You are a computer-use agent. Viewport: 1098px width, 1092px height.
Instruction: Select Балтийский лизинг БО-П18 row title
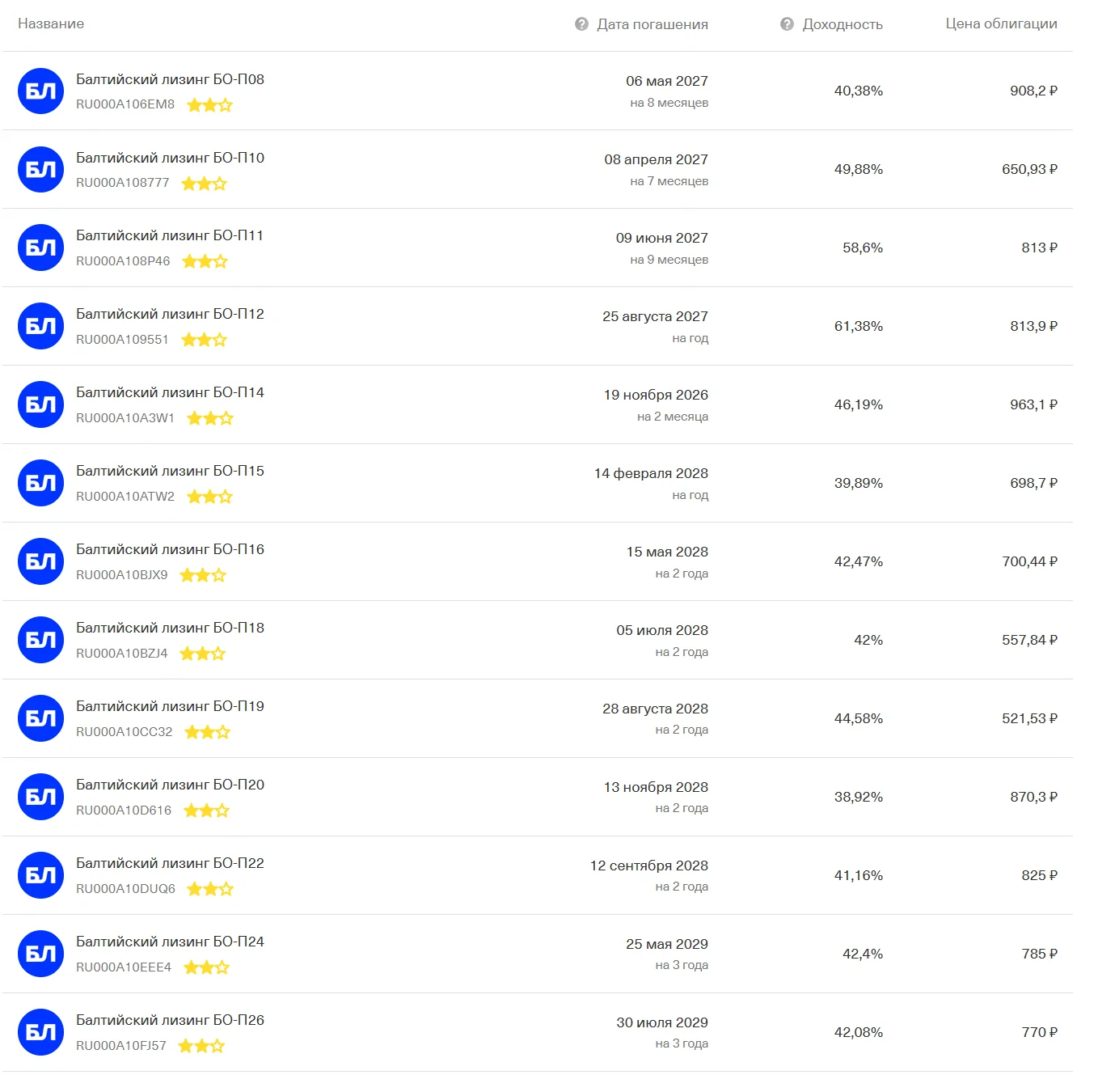(x=170, y=628)
